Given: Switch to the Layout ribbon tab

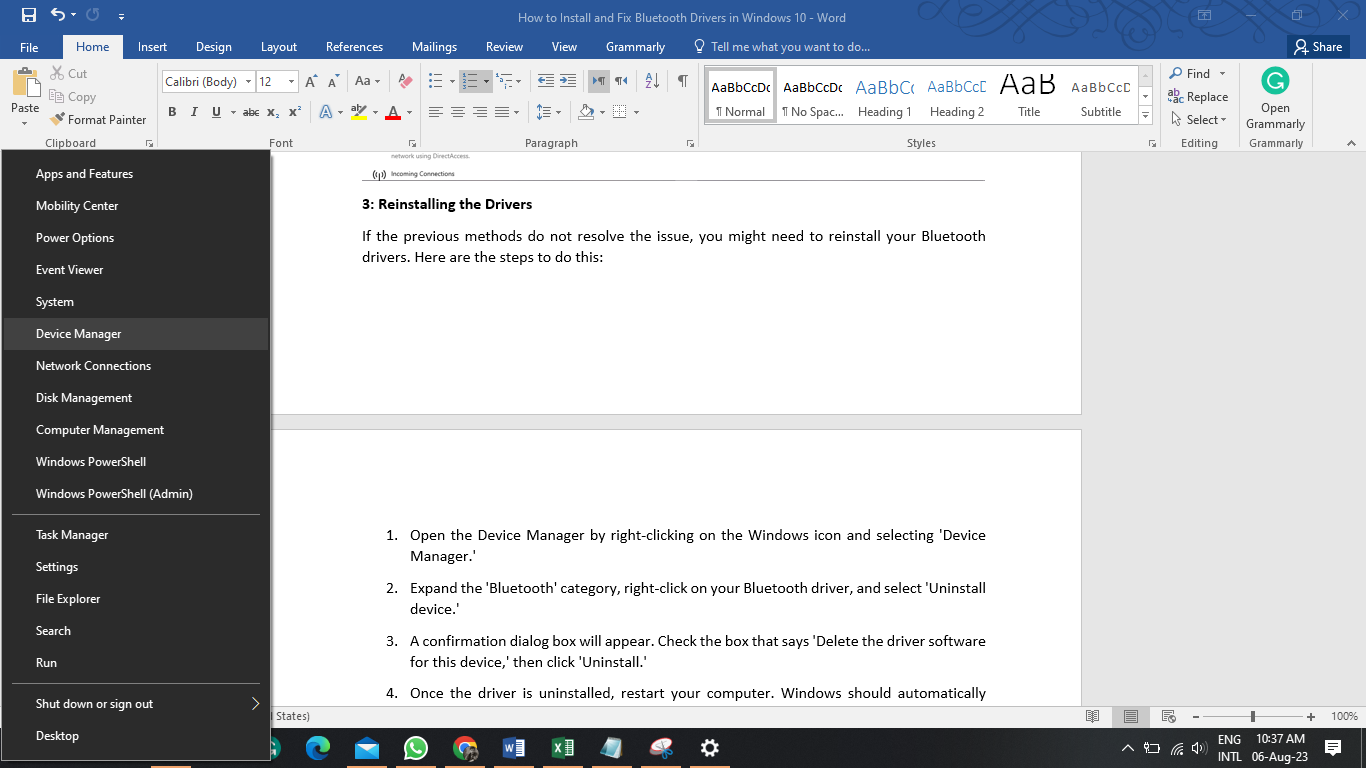Looking at the screenshot, I should tap(279, 47).
